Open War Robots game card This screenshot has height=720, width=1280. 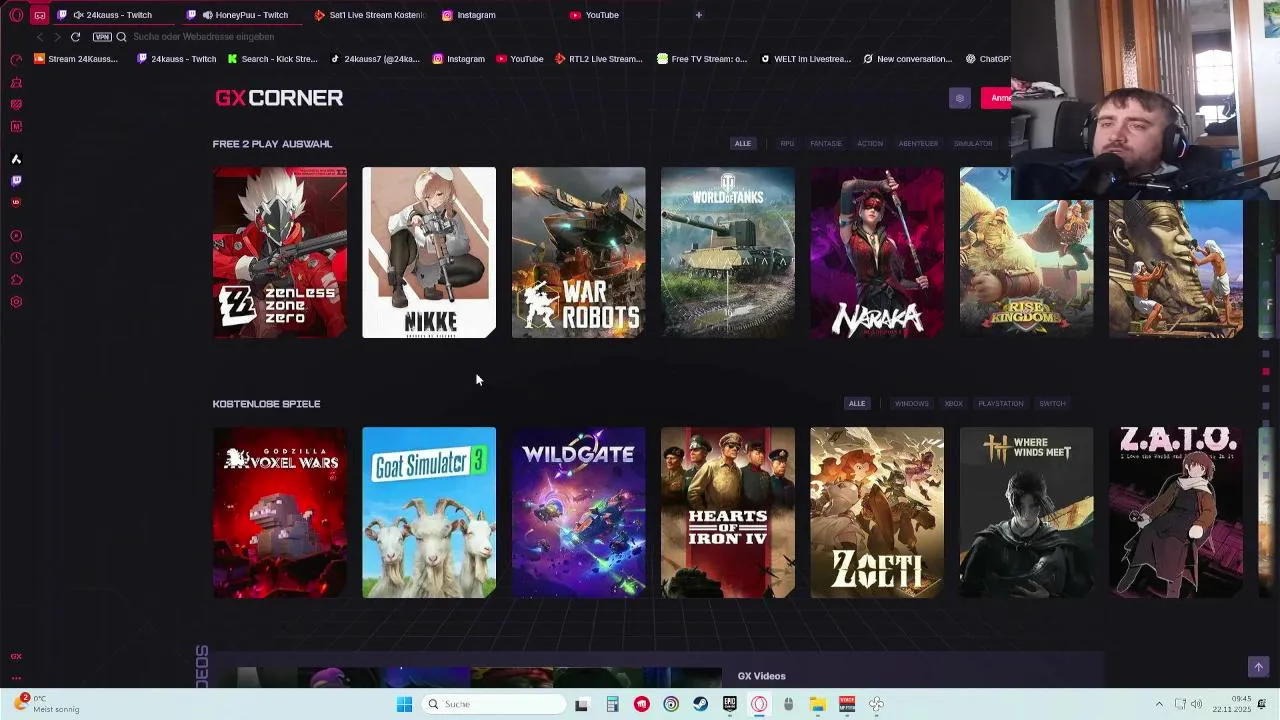pyautogui.click(x=578, y=252)
